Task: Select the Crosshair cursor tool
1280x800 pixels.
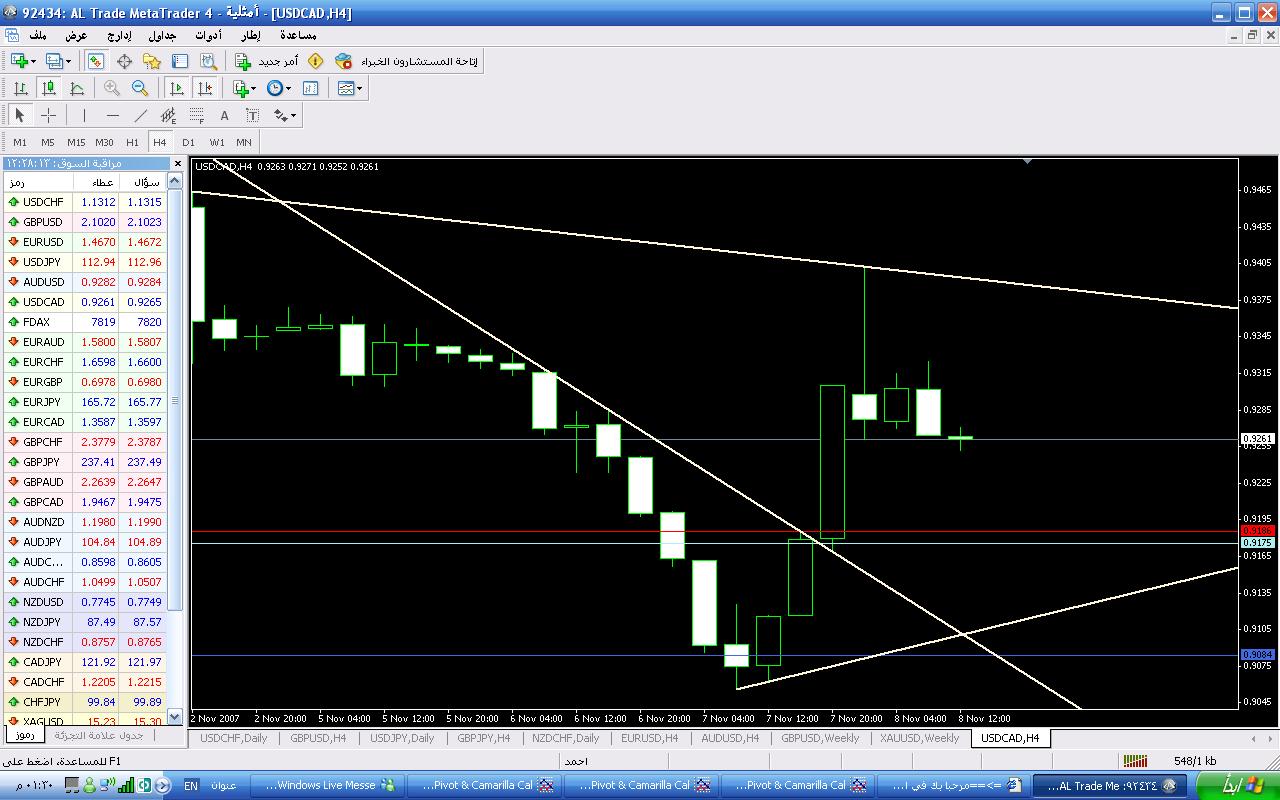Action: (48, 115)
